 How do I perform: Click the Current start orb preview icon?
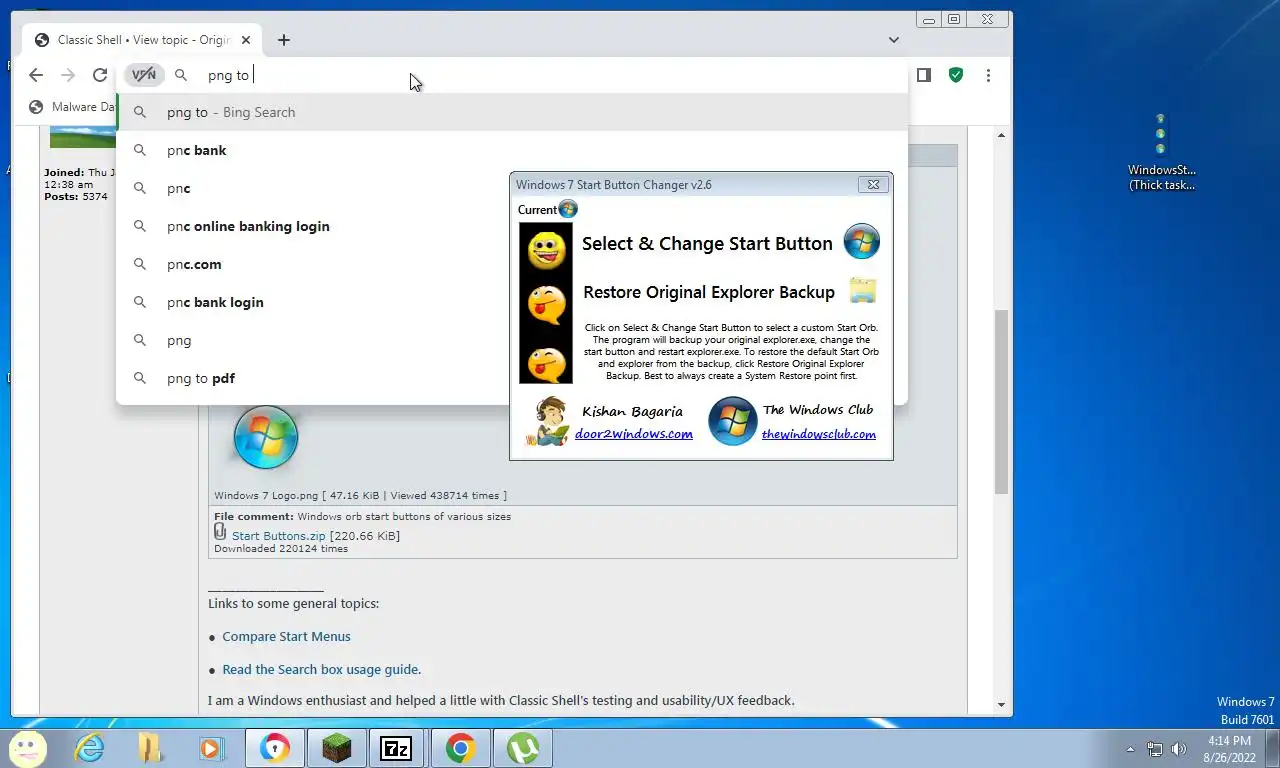point(568,209)
